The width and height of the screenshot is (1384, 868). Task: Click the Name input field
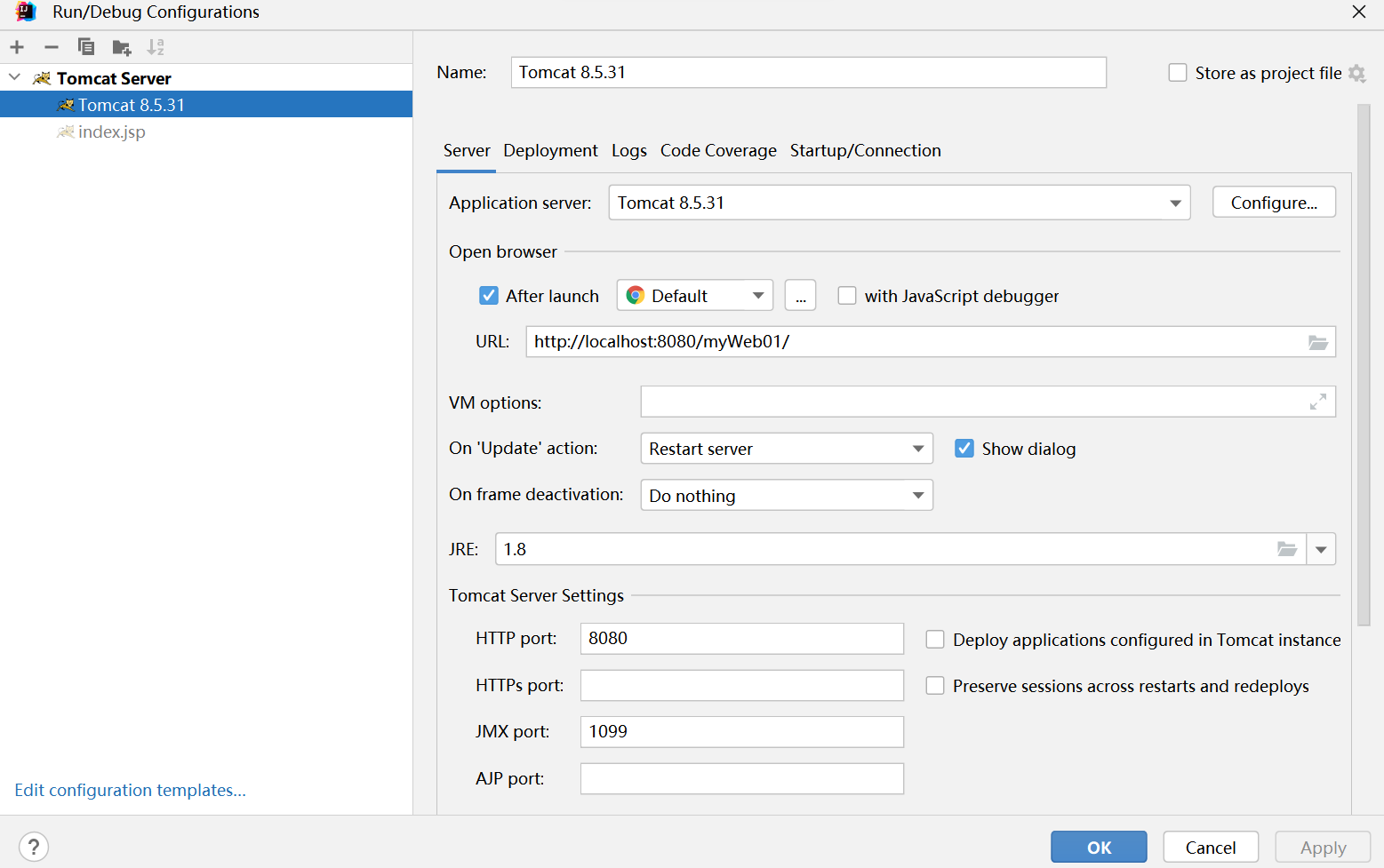pos(809,72)
